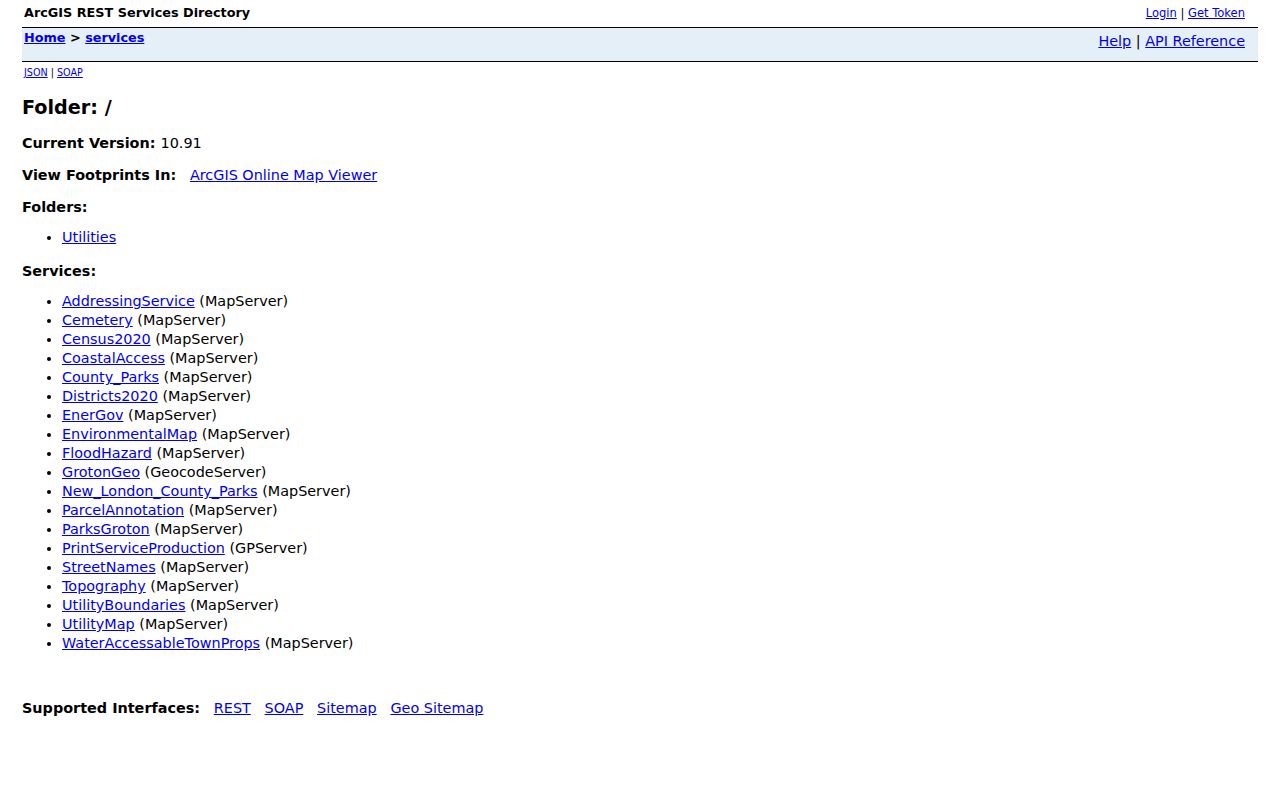Select the ParcelAnnotation service

(123, 510)
